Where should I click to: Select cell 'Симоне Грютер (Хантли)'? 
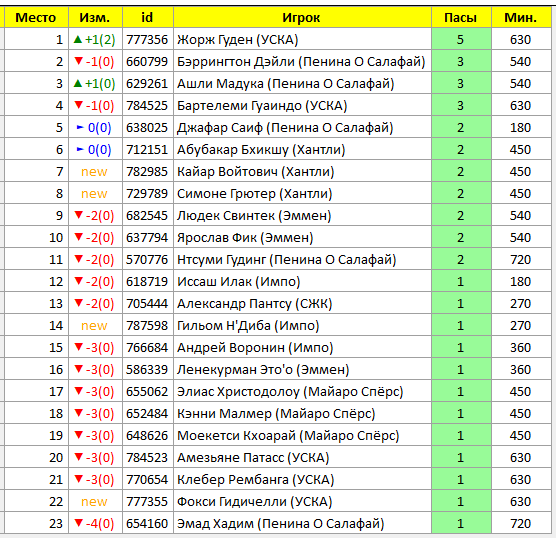302,193
